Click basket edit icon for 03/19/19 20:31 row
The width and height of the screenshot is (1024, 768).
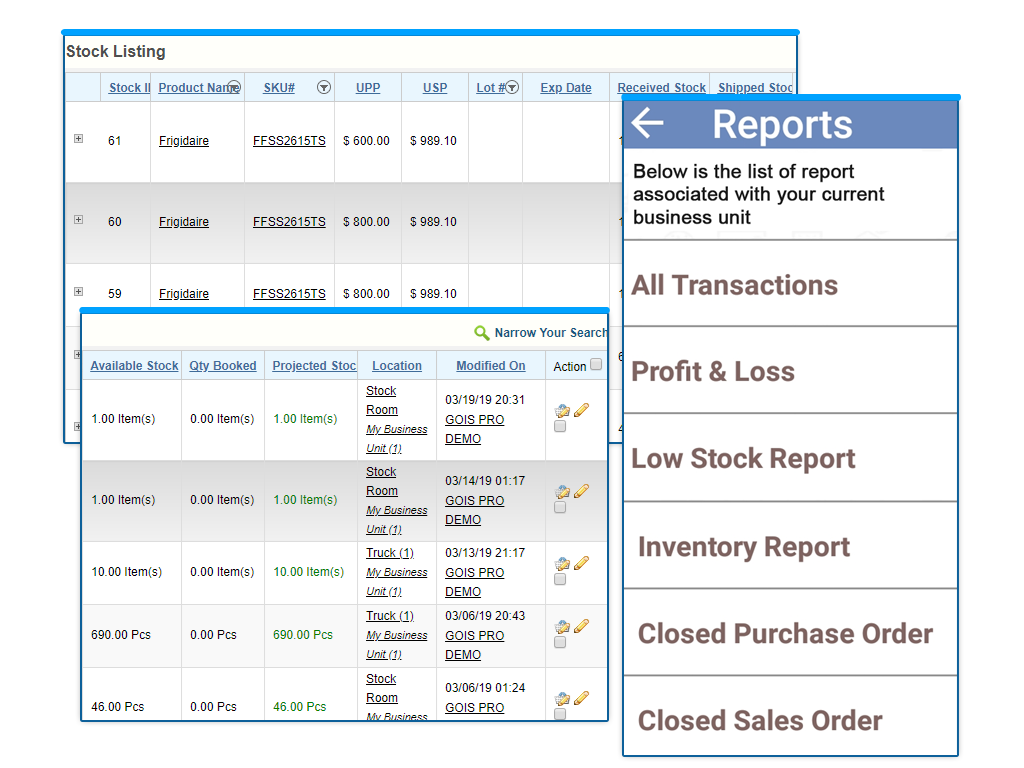562,411
